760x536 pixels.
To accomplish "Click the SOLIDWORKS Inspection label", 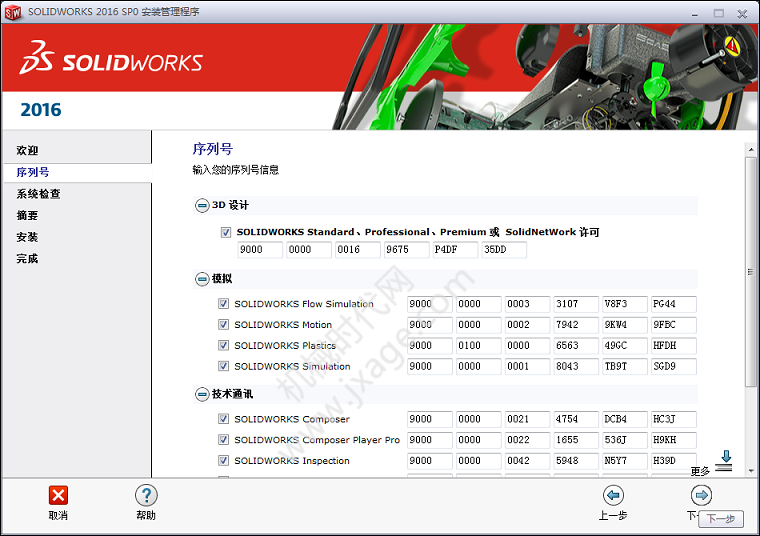I will pyautogui.click(x=292, y=461).
